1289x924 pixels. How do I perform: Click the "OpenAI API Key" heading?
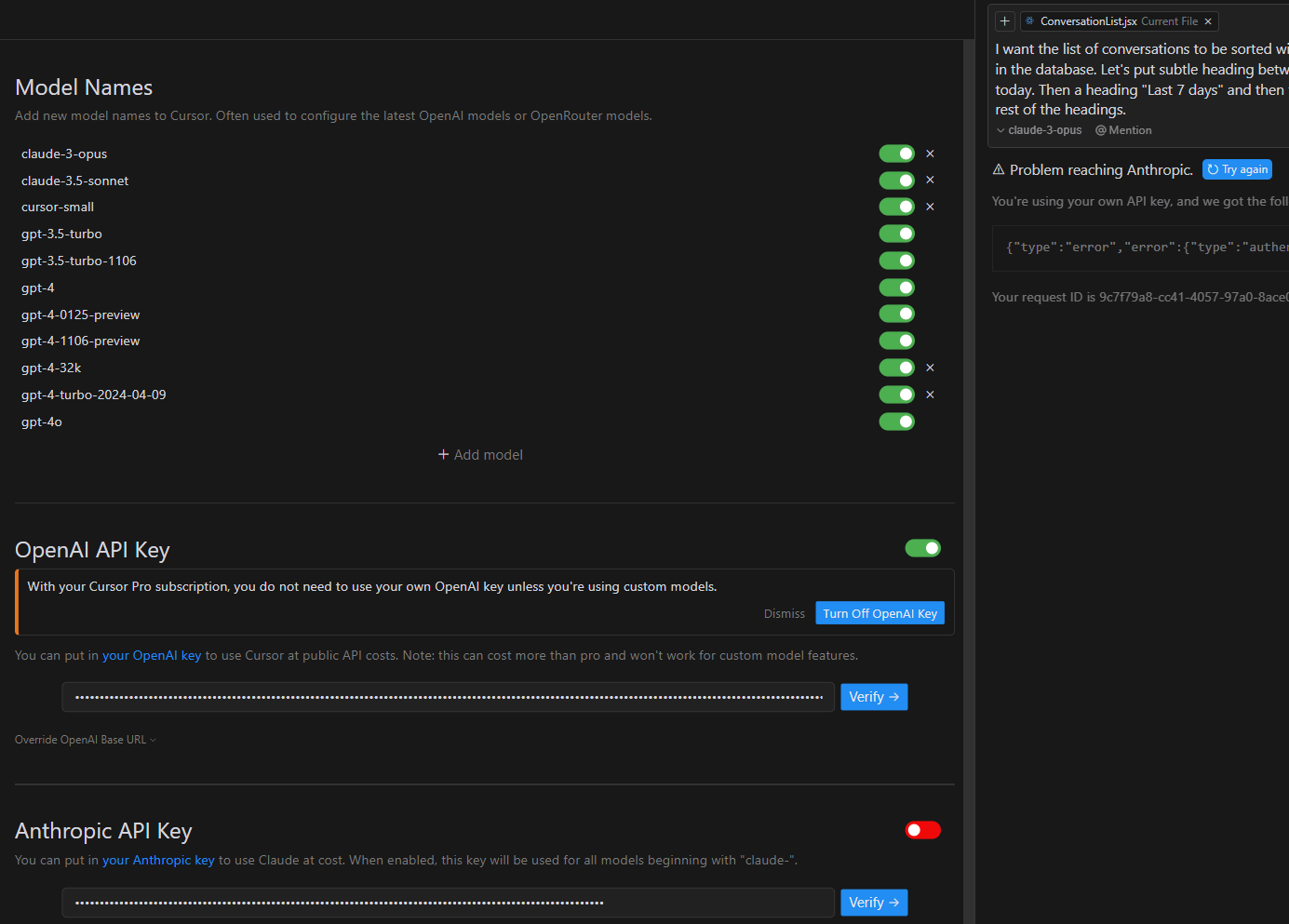click(92, 550)
